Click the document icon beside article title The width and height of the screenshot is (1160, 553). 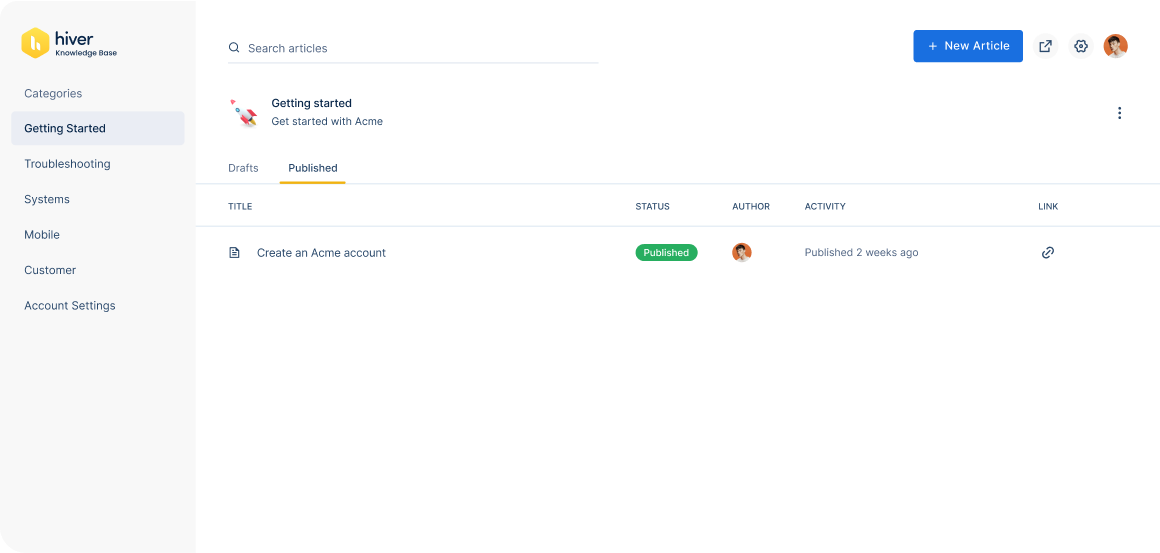pos(235,253)
